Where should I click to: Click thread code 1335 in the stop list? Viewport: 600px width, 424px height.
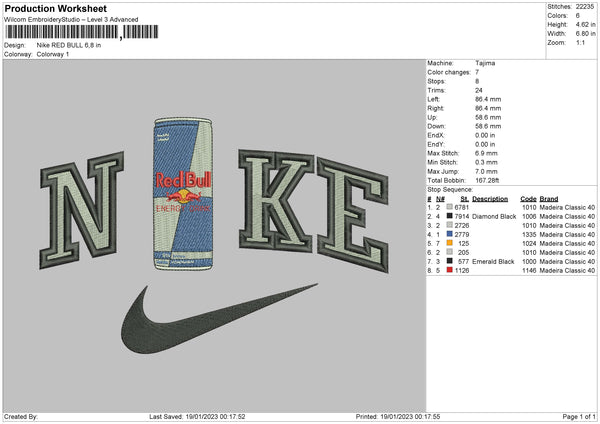[529, 235]
